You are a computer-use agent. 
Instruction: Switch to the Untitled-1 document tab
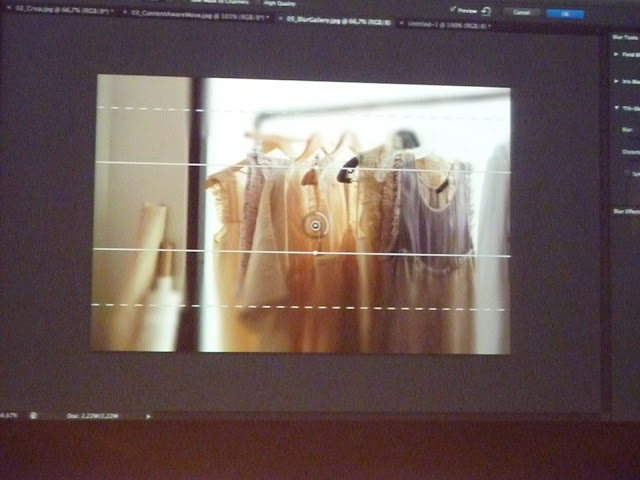pos(449,25)
